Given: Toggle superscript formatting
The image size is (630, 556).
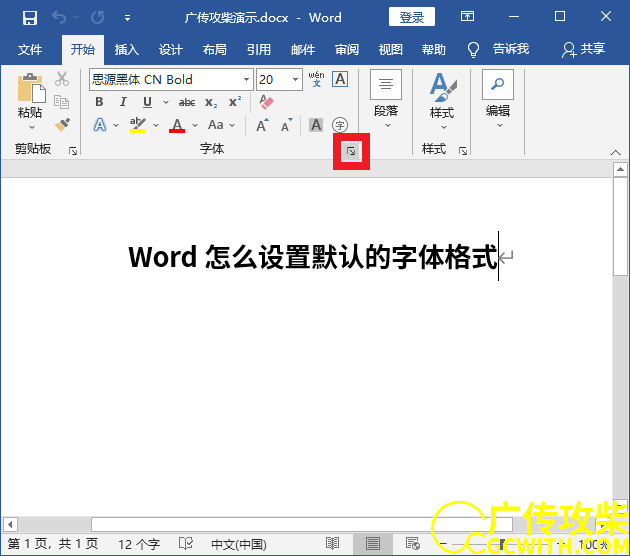Looking at the screenshot, I should [x=235, y=102].
